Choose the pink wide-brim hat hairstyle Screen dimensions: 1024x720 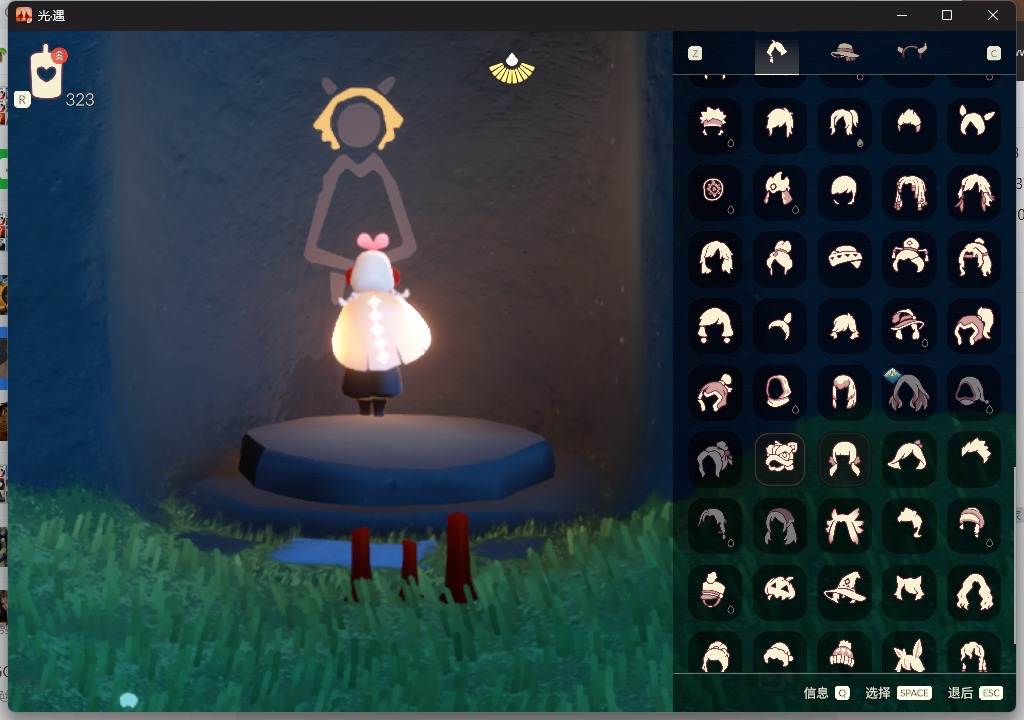pyautogui.click(x=908, y=325)
